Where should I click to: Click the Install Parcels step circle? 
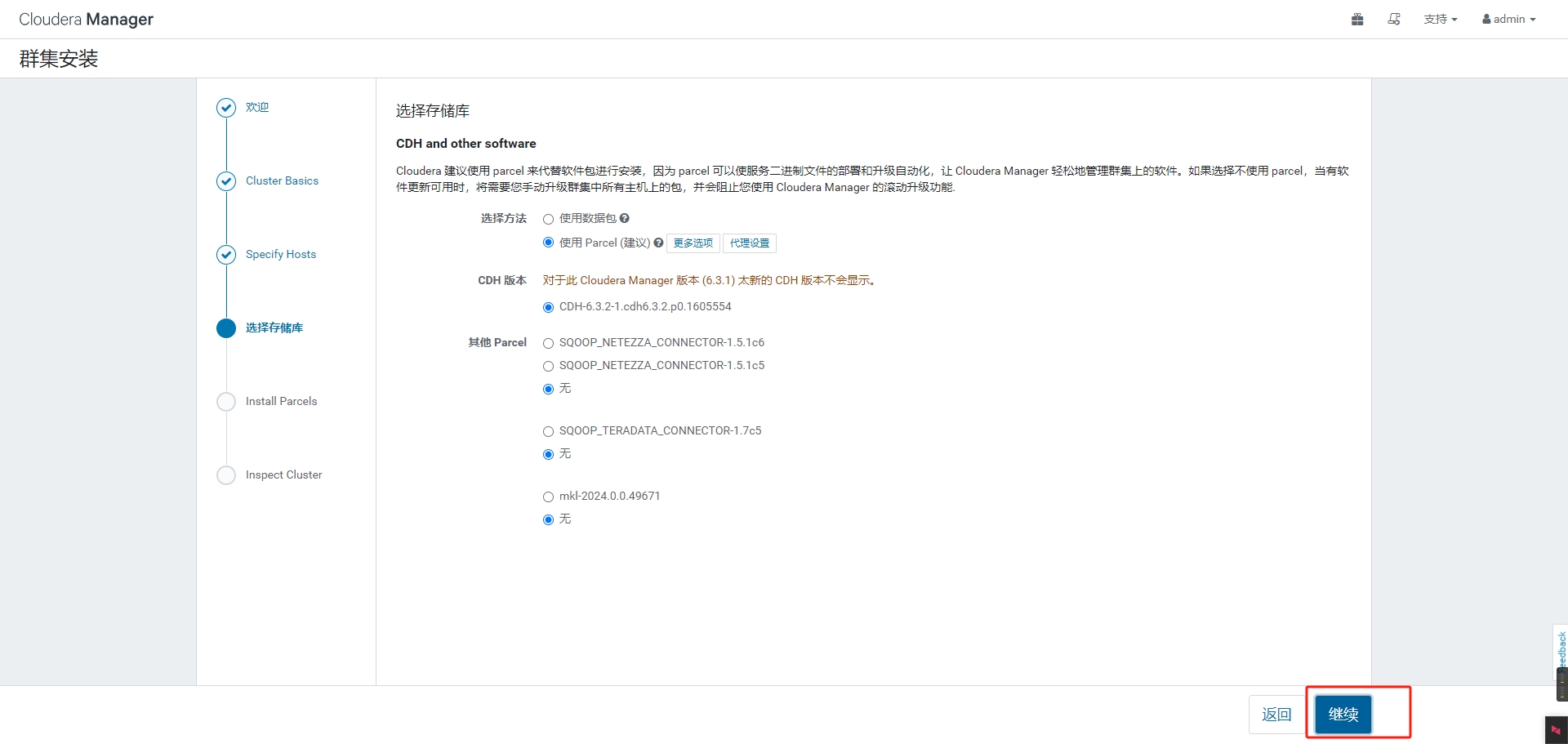tap(226, 402)
